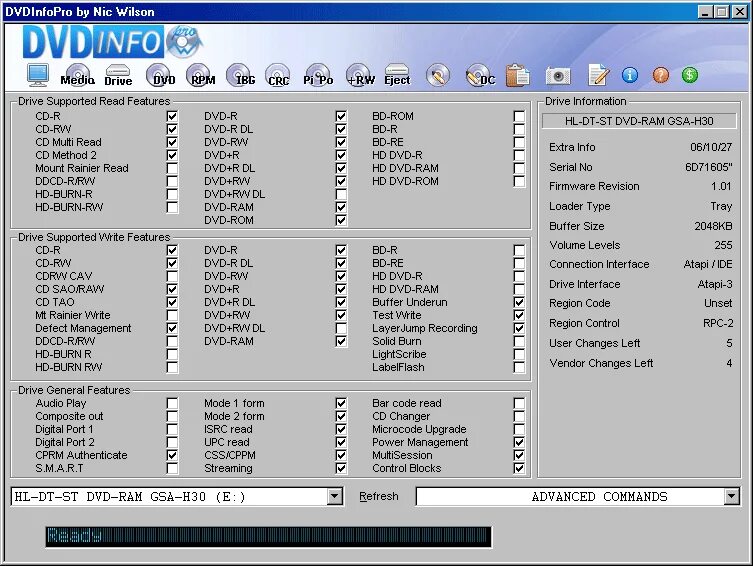Select the Serial No value 6D71605
The width and height of the screenshot is (753, 566).
[709, 167]
